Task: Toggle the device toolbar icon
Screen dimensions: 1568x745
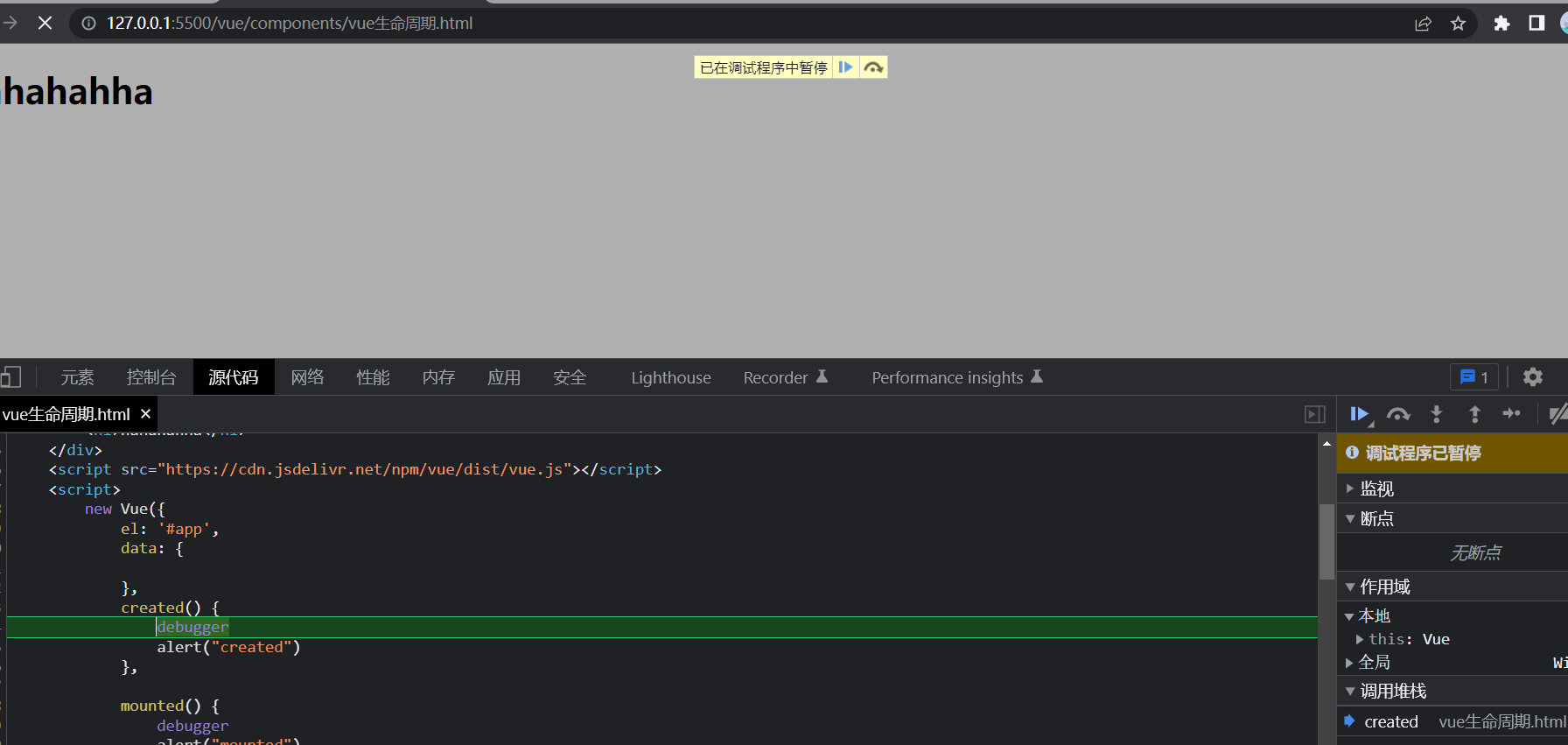Action: [10, 377]
